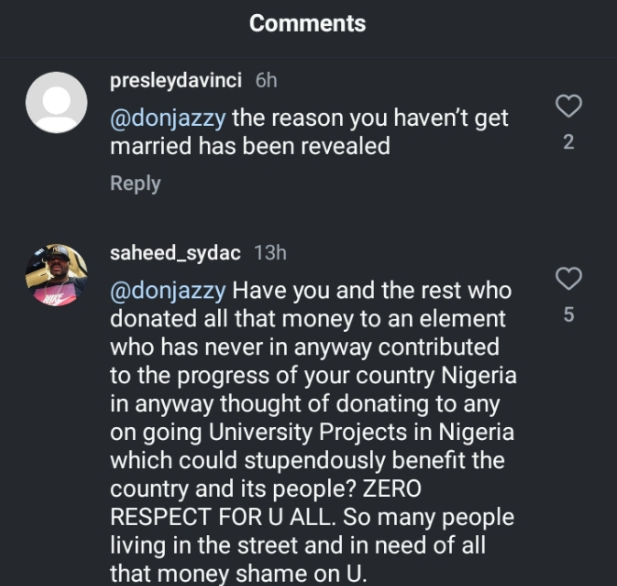Image resolution: width=617 pixels, height=586 pixels.
Task: View the 2 likes on presleydavinci's comment
Action: point(568,142)
